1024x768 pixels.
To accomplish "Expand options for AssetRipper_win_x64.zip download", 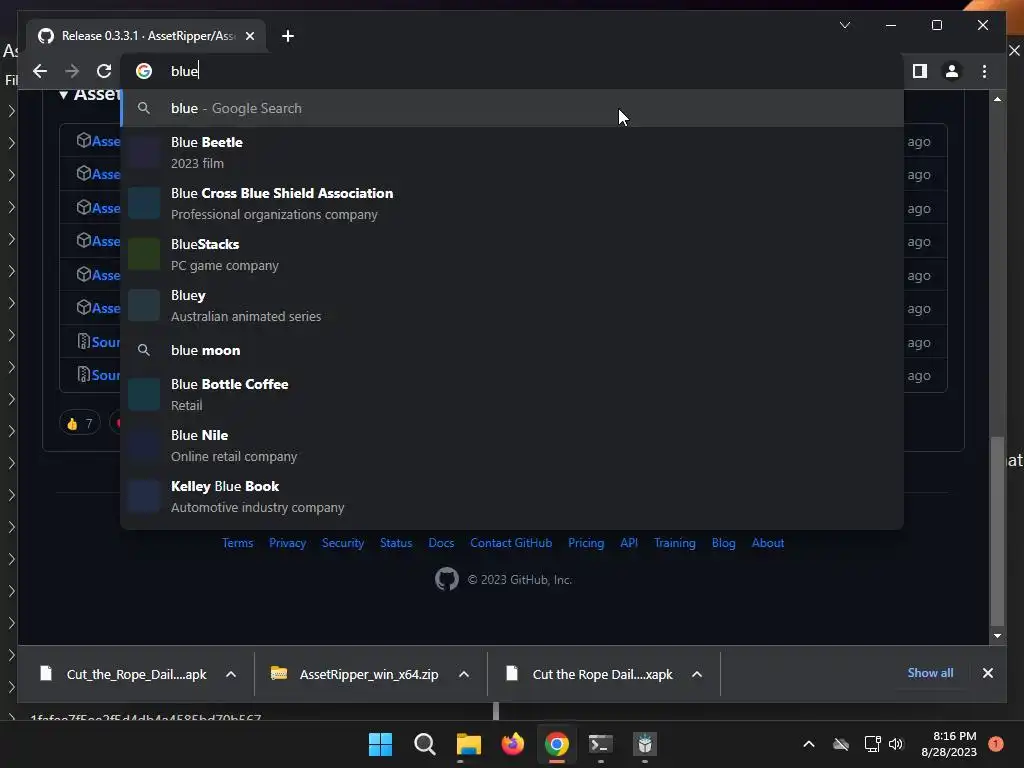I will pyautogui.click(x=464, y=674).
